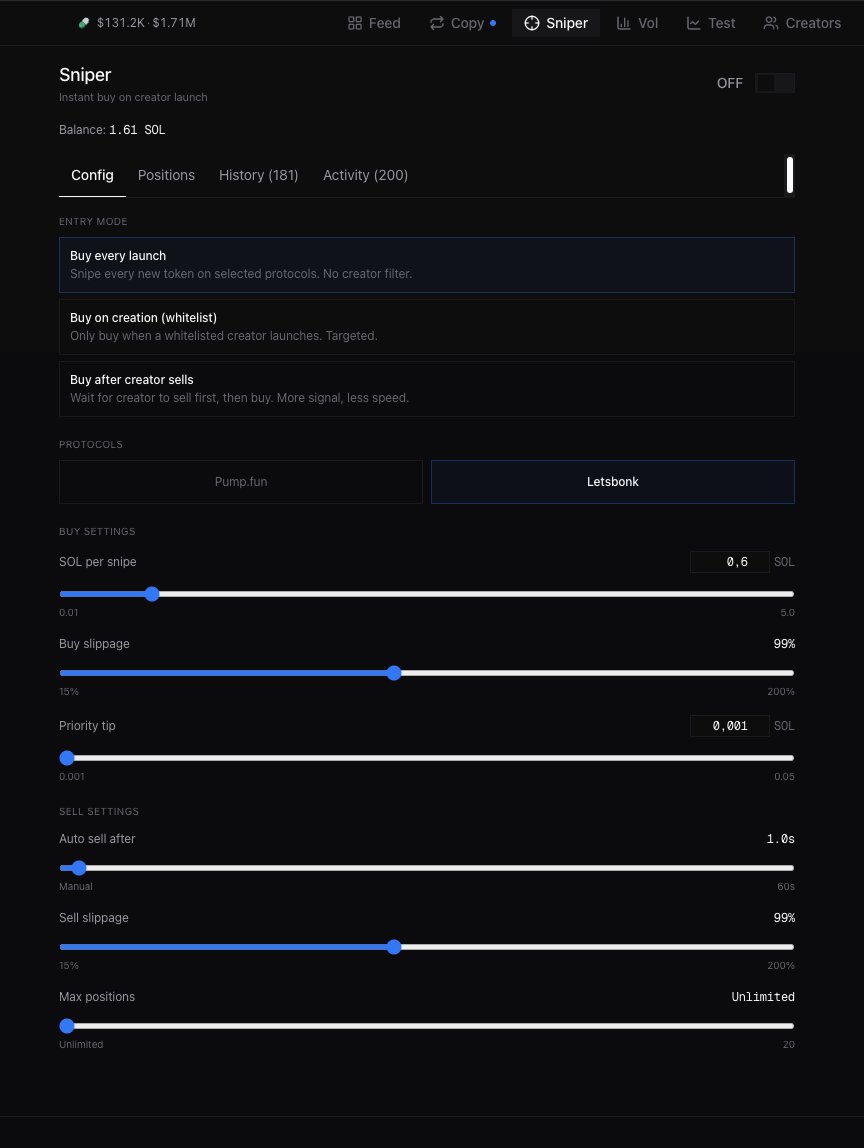
Task: Click the Sniper crosshair icon
Action: pyautogui.click(x=532, y=23)
